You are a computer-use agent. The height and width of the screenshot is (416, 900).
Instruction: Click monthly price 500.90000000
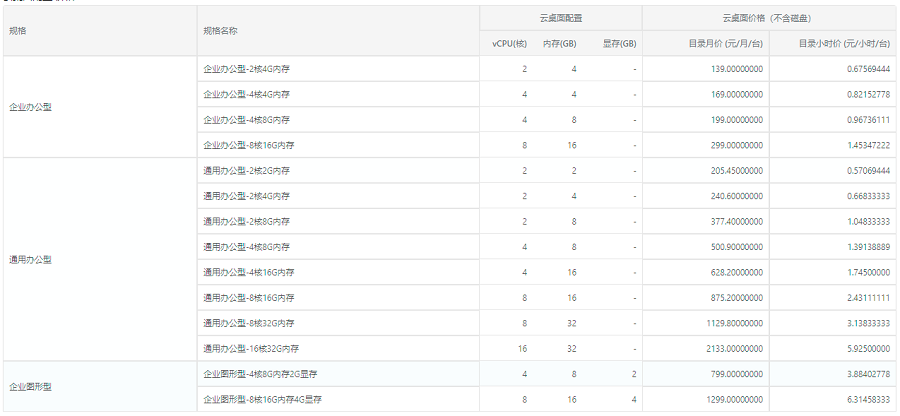coord(737,247)
